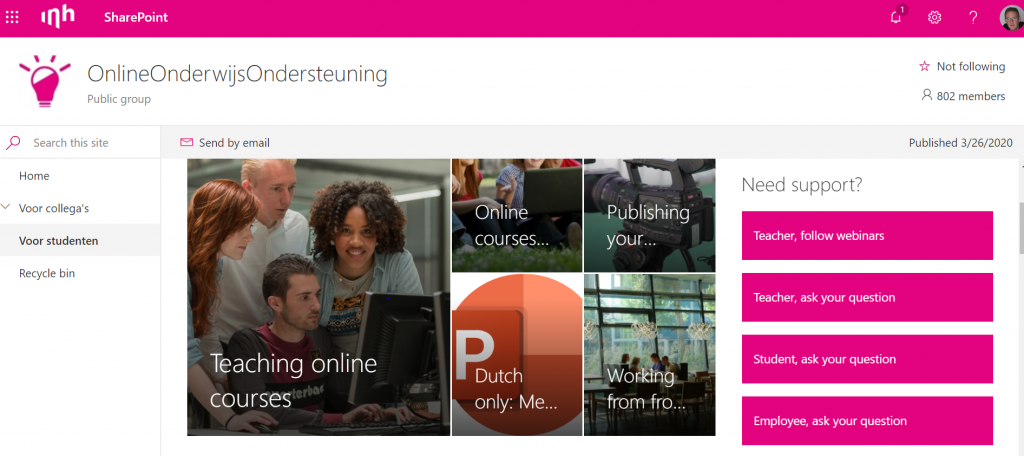
Task: Open the settings gear icon
Action: tap(935, 18)
